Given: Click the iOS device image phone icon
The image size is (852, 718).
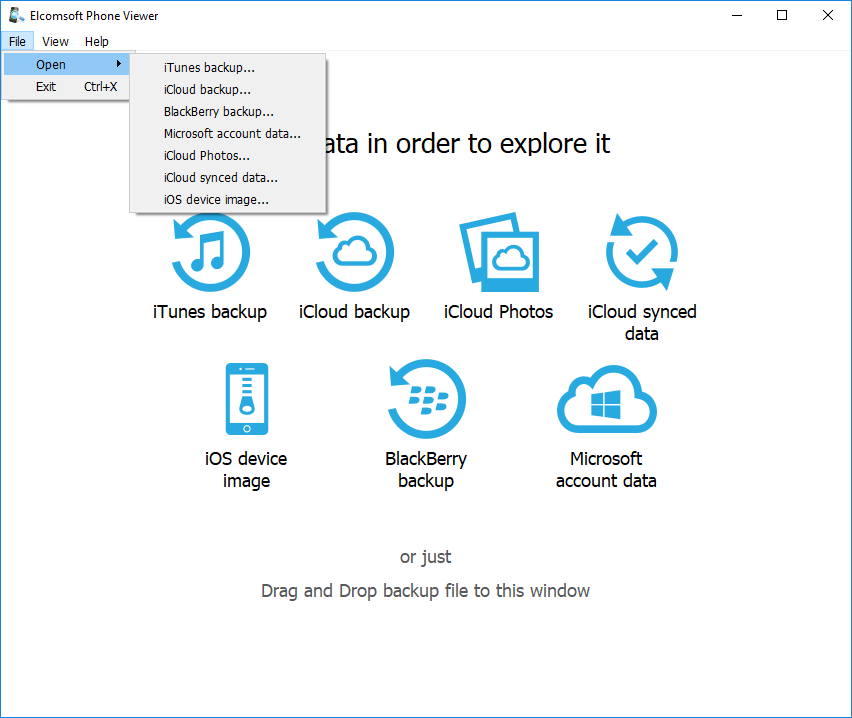Looking at the screenshot, I should [247, 399].
